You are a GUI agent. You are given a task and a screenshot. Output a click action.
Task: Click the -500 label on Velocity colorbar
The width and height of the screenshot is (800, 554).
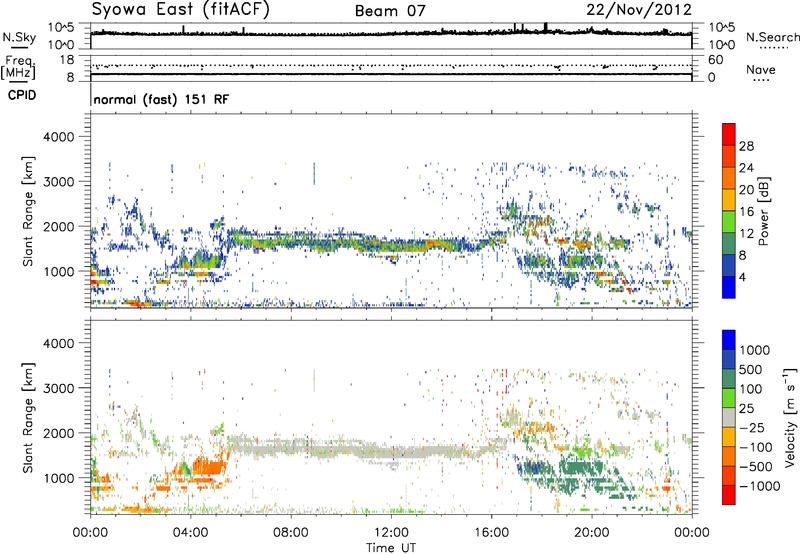tap(756, 466)
